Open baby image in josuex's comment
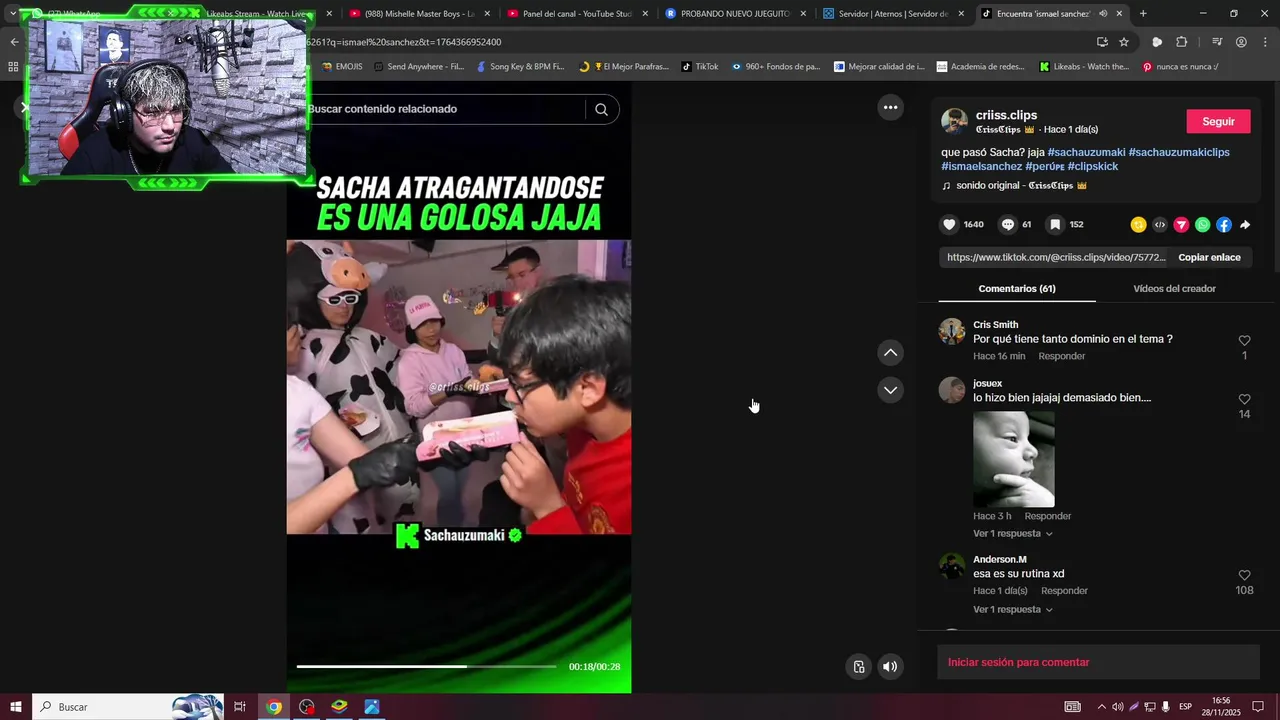Screen dimensions: 1280x720 pyautogui.click(x=1013, y=459)
